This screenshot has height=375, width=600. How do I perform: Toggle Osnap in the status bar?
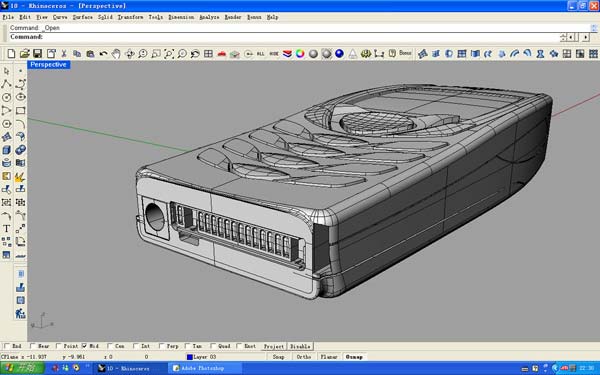click(354, 357)
